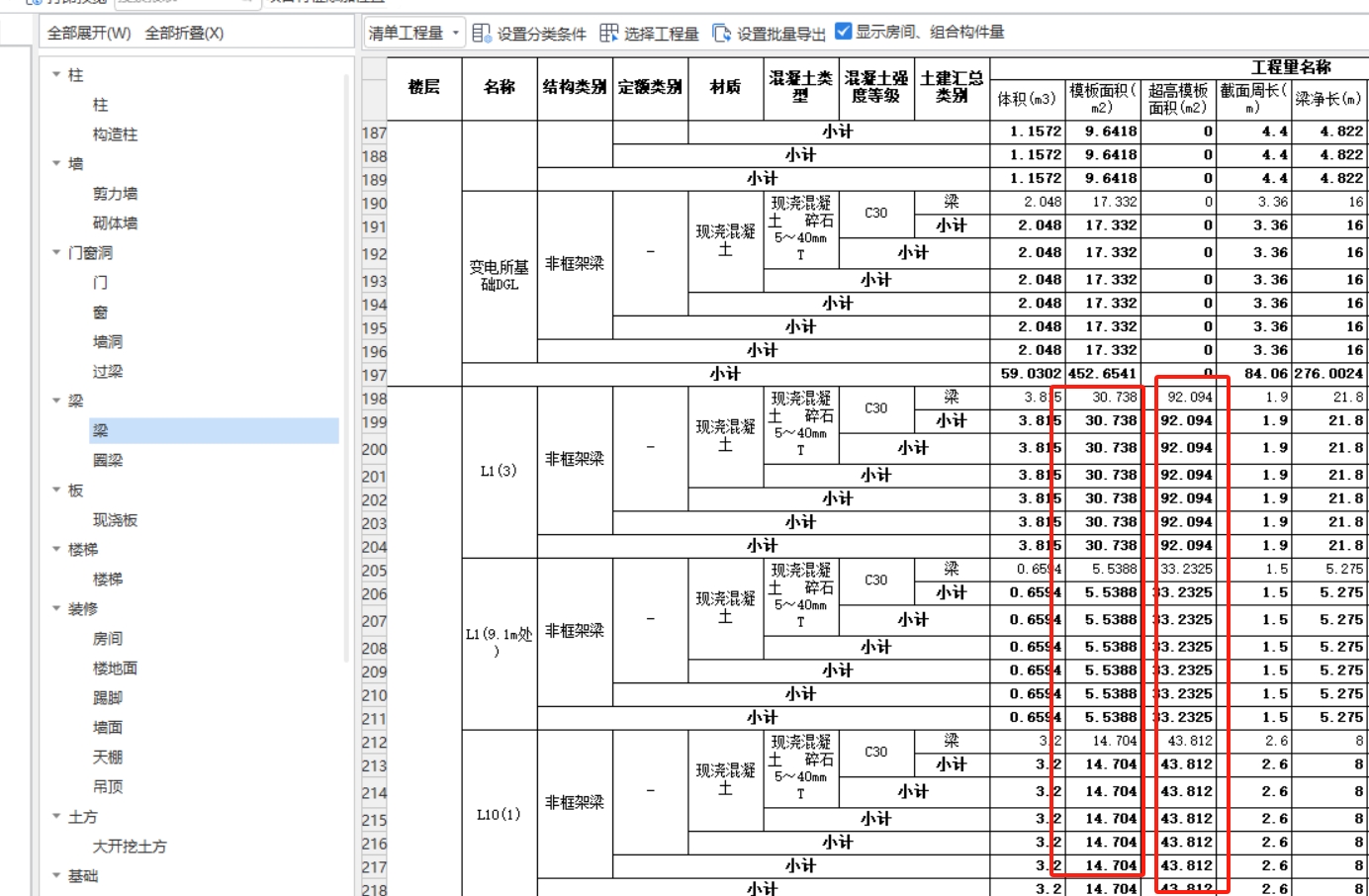1369x896 pixels.
Task: Click 梁净长(m) column header
Action: pos(1329,100)
